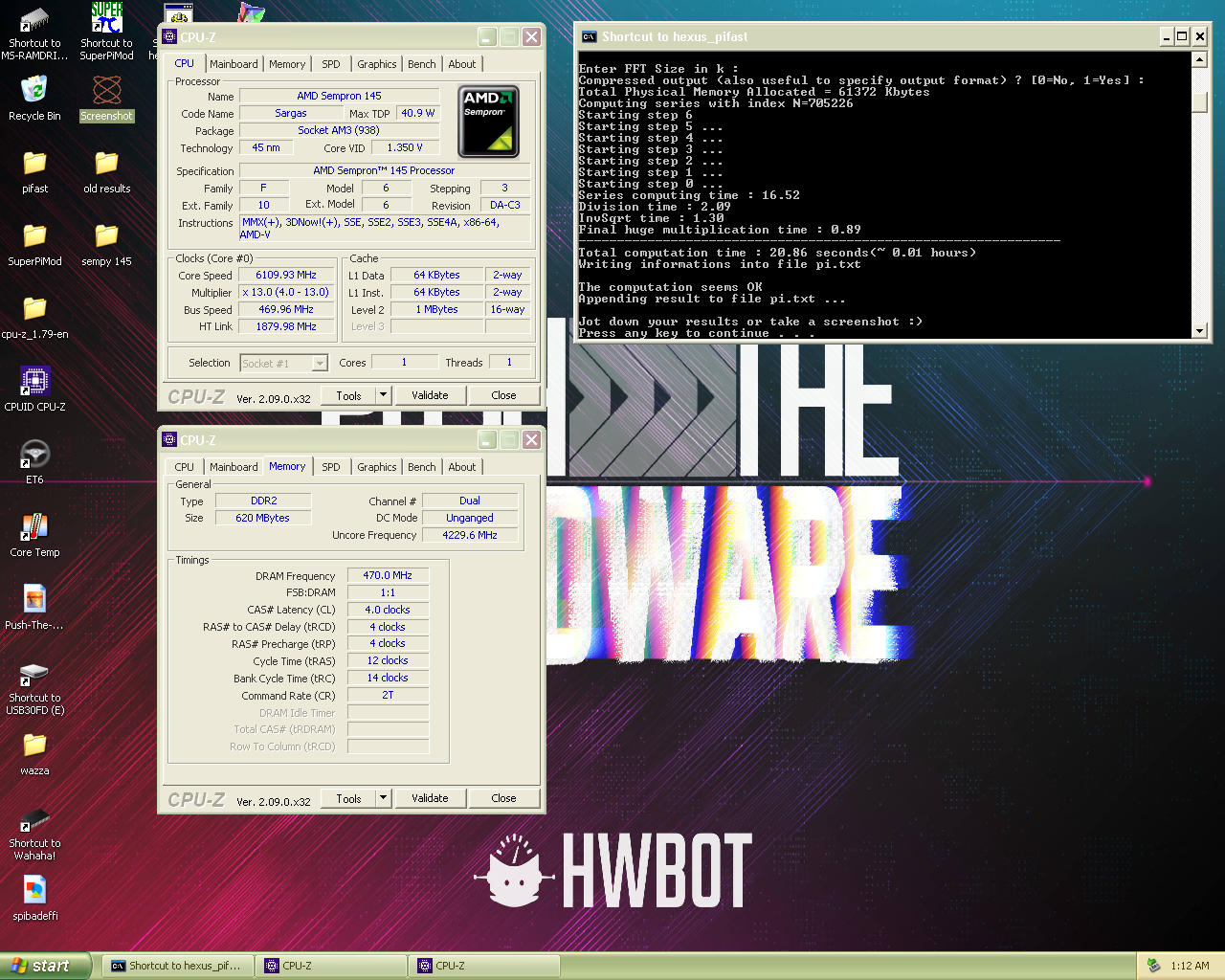Screen dimensions: 1225x980
Task: Open About tab in top CPU-Z
Action: (462, 64)
